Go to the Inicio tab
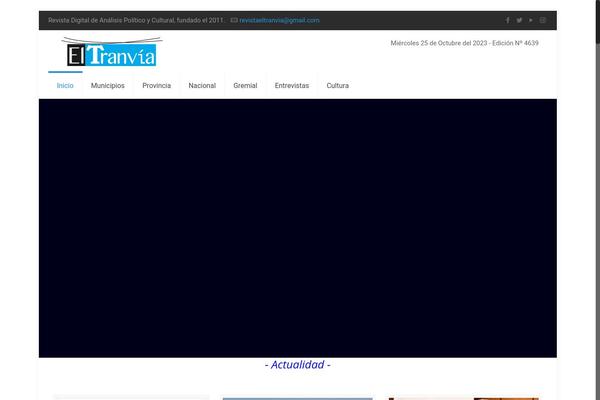600x400 pixels. pyautogui.click(x=65, y=85)
